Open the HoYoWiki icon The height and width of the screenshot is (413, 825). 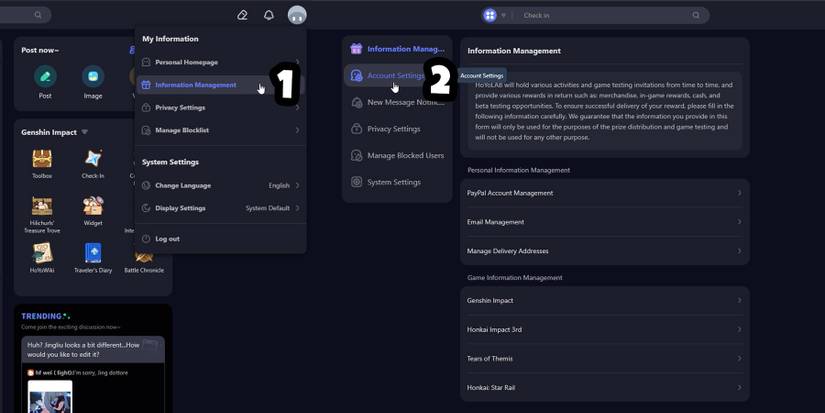point(42,253)
